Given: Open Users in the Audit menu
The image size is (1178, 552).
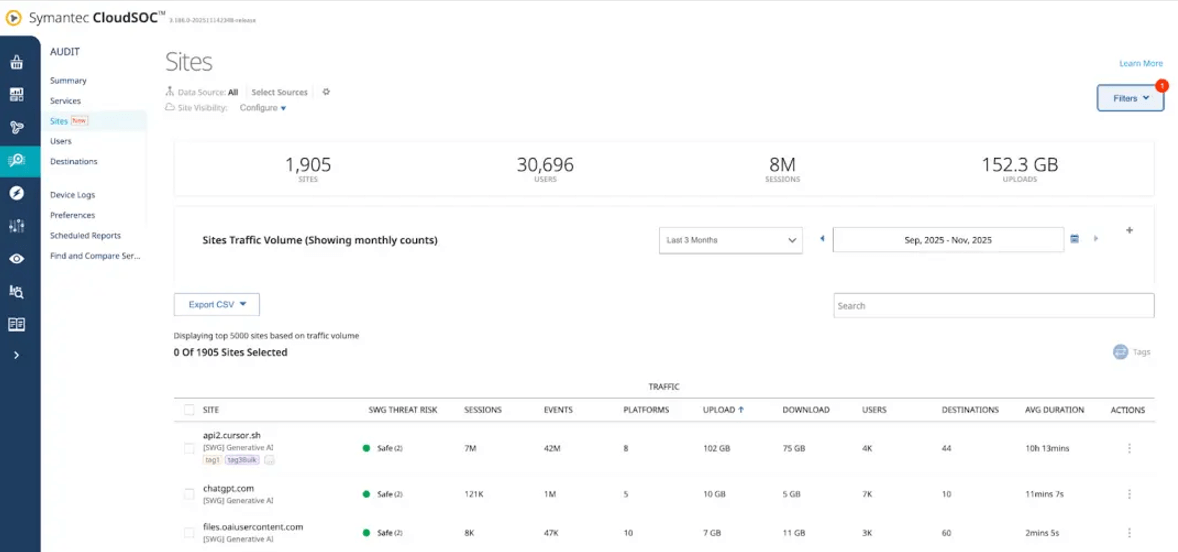Looking at the screenshot, I should pos(61,141).
